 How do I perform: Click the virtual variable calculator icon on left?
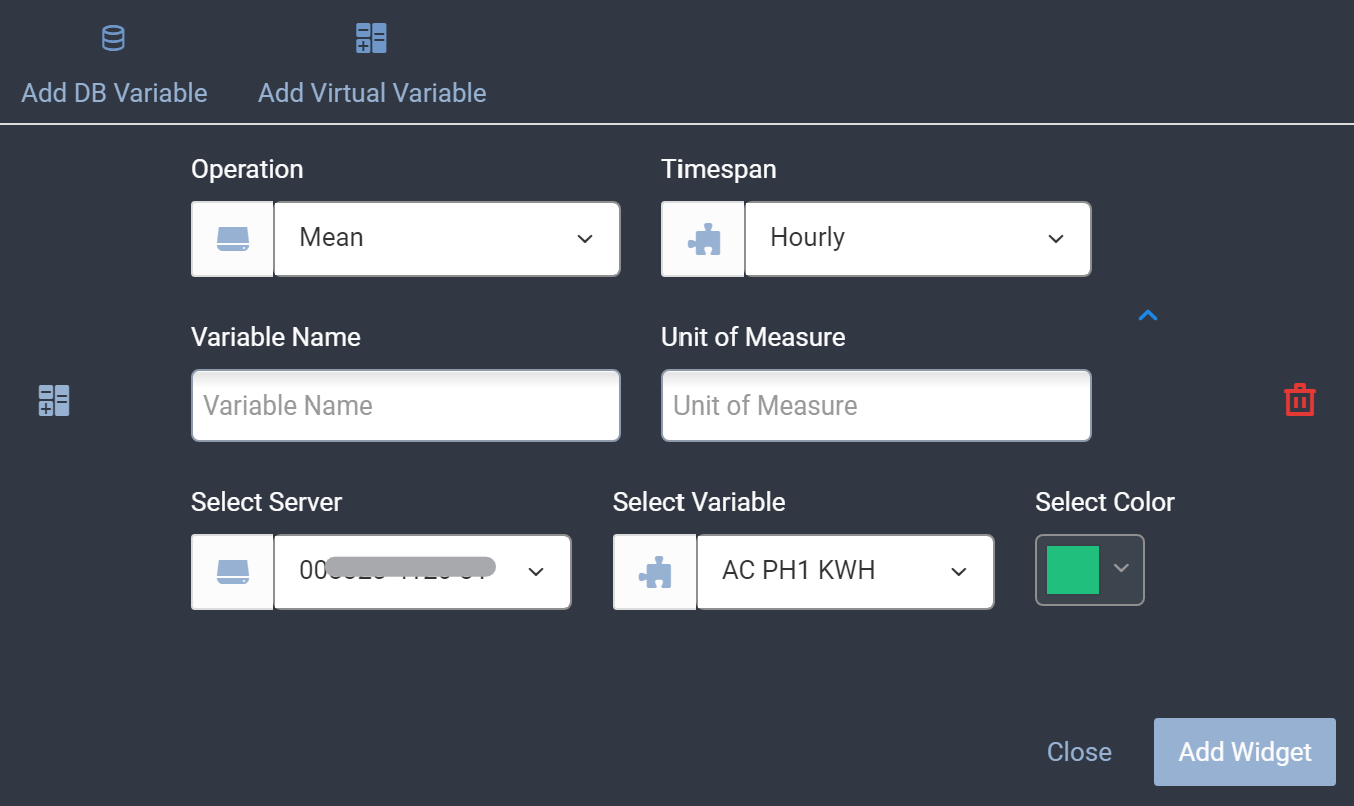click(x=54, y=400)
